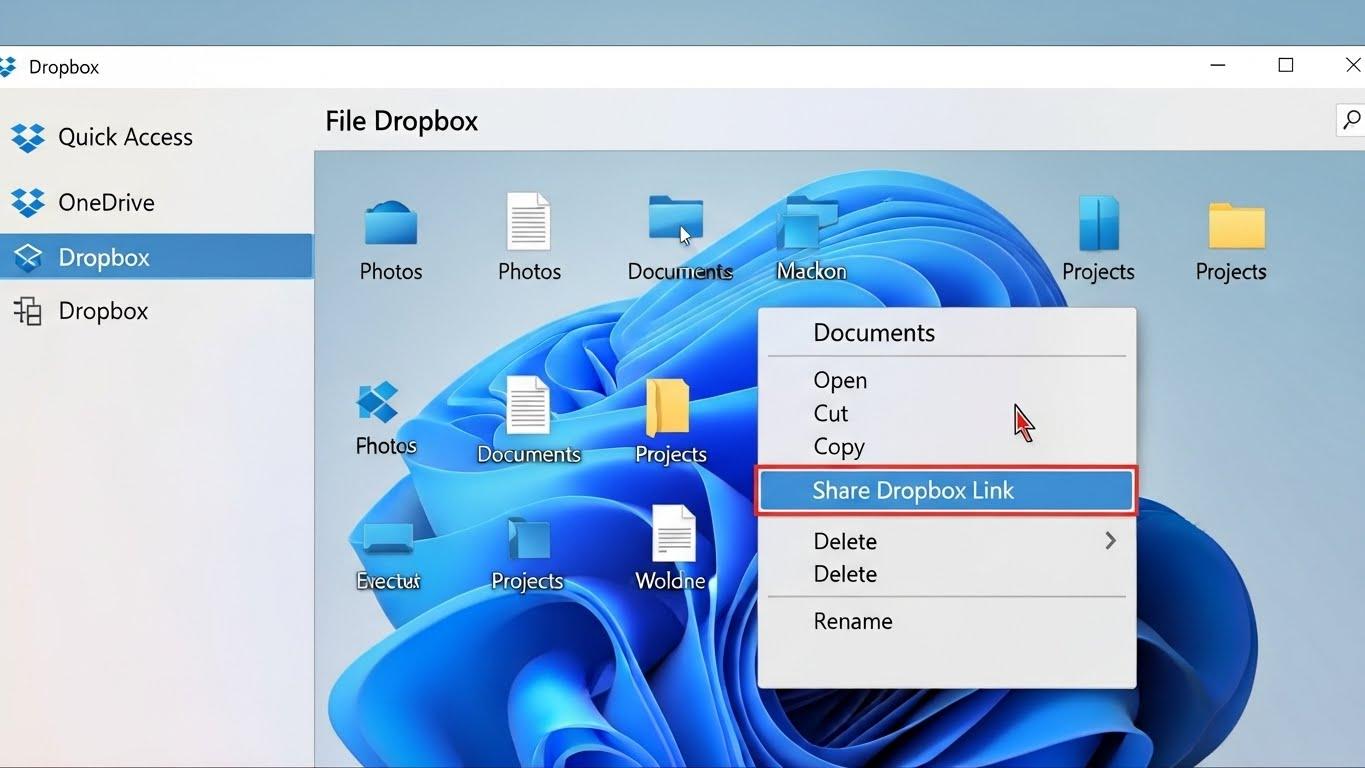
Task: Click Copy in the context menu
Action: (838, 446)
